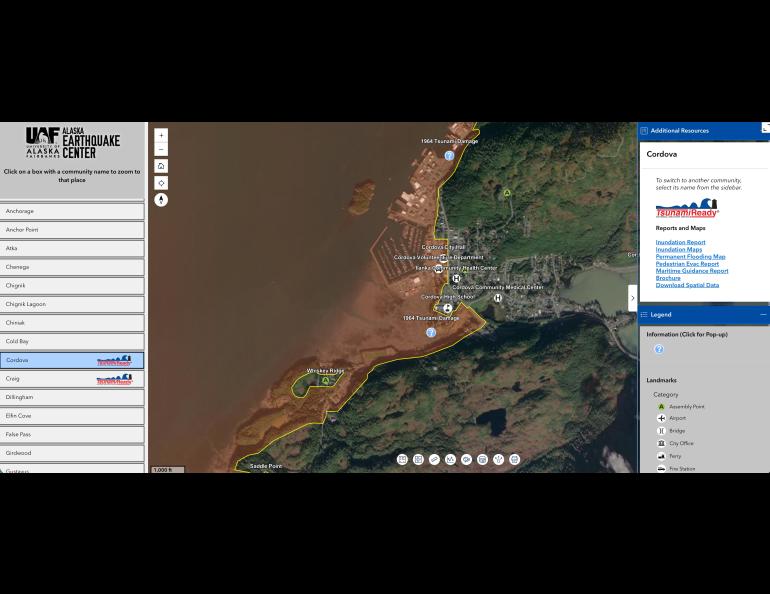Open the basemap grid widget in bottom toolbar
Screen dimensions: 770x594
418,459
